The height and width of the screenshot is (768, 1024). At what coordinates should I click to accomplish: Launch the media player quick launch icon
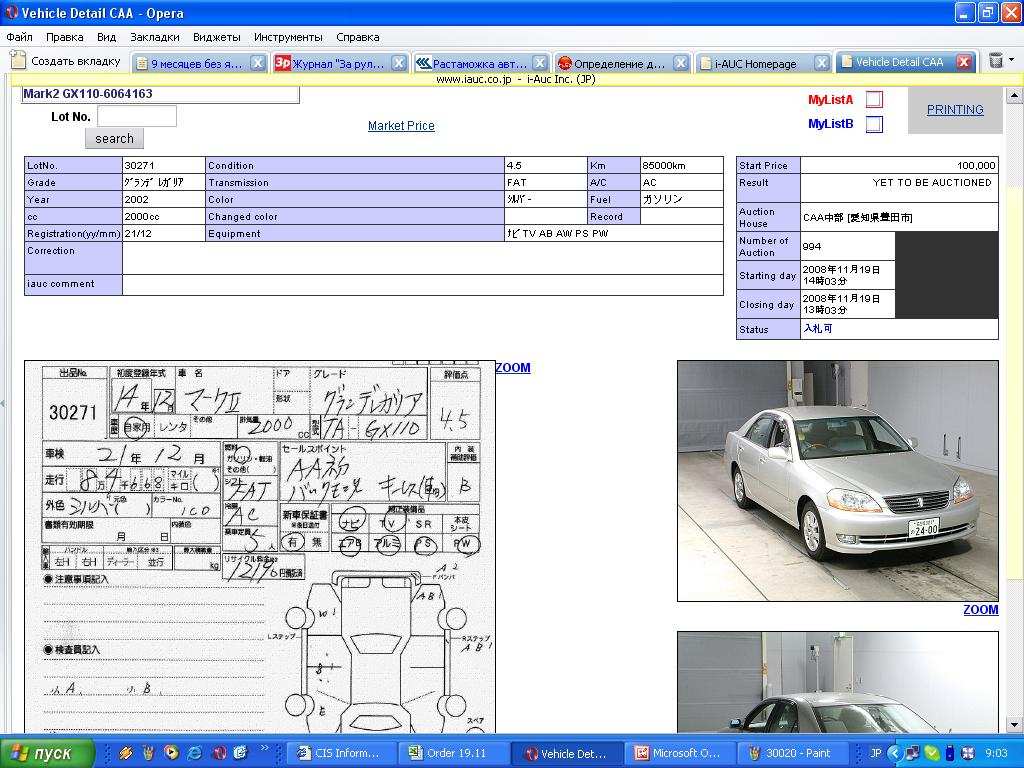coord(171,753)
